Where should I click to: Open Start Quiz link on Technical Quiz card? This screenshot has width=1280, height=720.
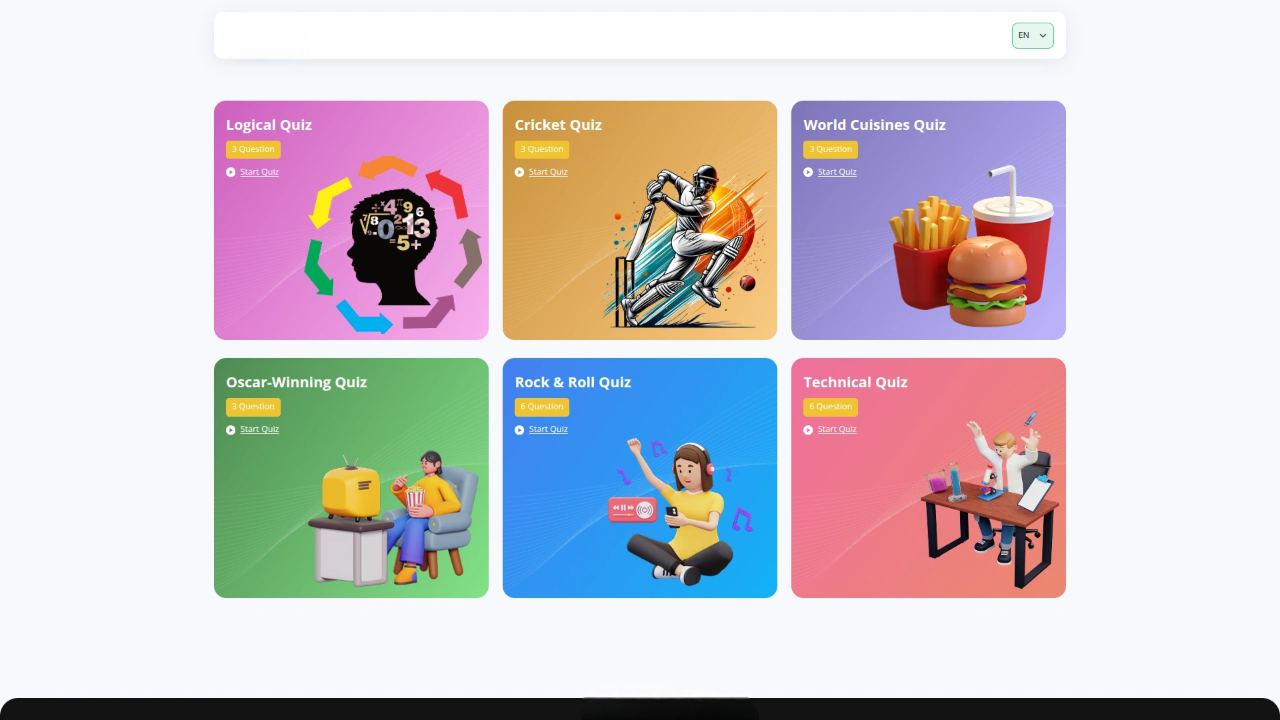click(x=837, y=430)
